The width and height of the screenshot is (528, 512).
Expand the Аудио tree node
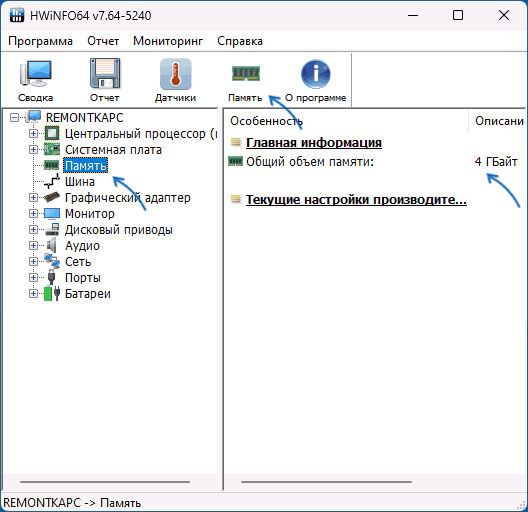[x=33, y=245]
